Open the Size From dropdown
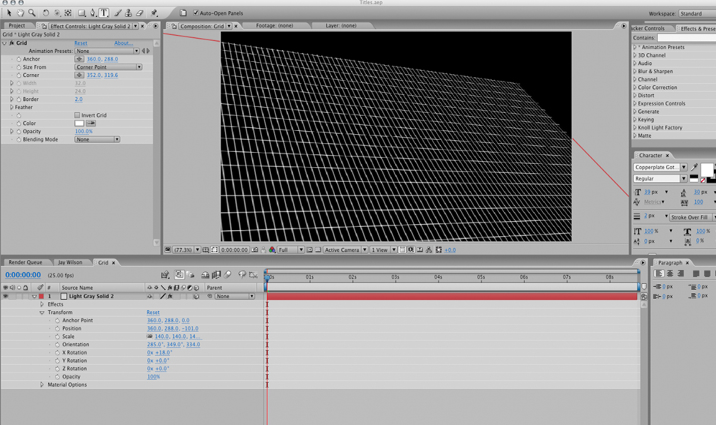 [x=108, y=67]
